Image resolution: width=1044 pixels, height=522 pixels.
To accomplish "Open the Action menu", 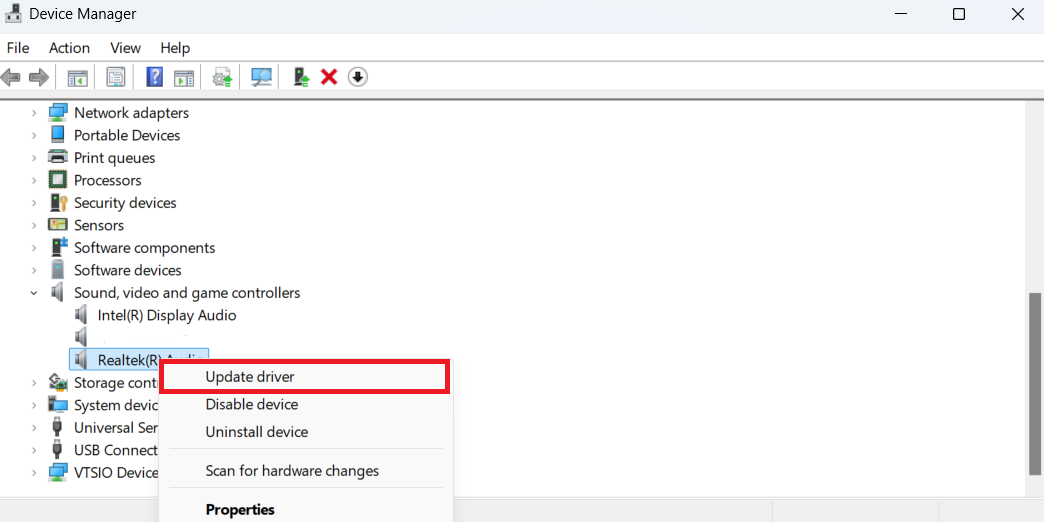I will click(69, 48).
